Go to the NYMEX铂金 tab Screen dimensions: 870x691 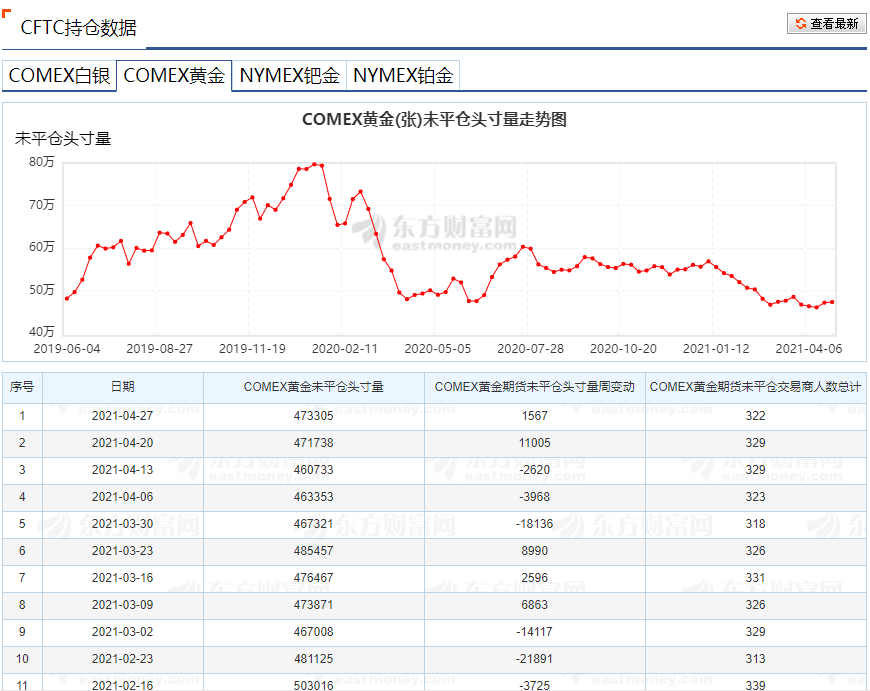(403, 75)
